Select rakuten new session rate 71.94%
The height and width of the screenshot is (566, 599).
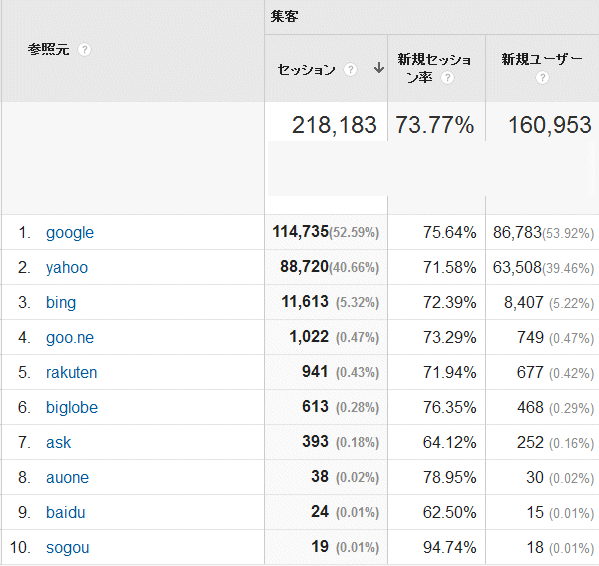(x=450, y=373)
